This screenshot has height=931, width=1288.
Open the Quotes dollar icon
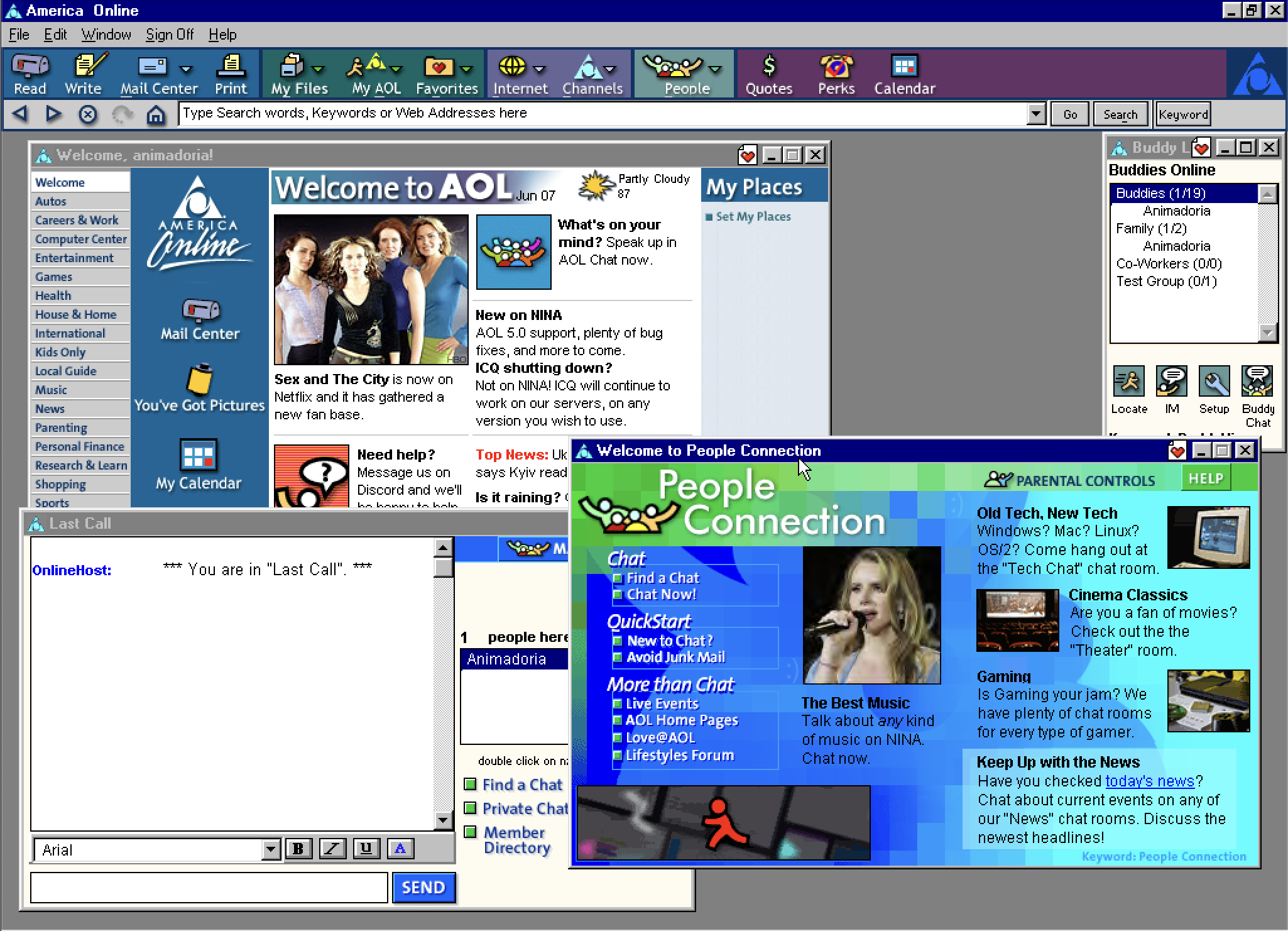coord(768,74)
